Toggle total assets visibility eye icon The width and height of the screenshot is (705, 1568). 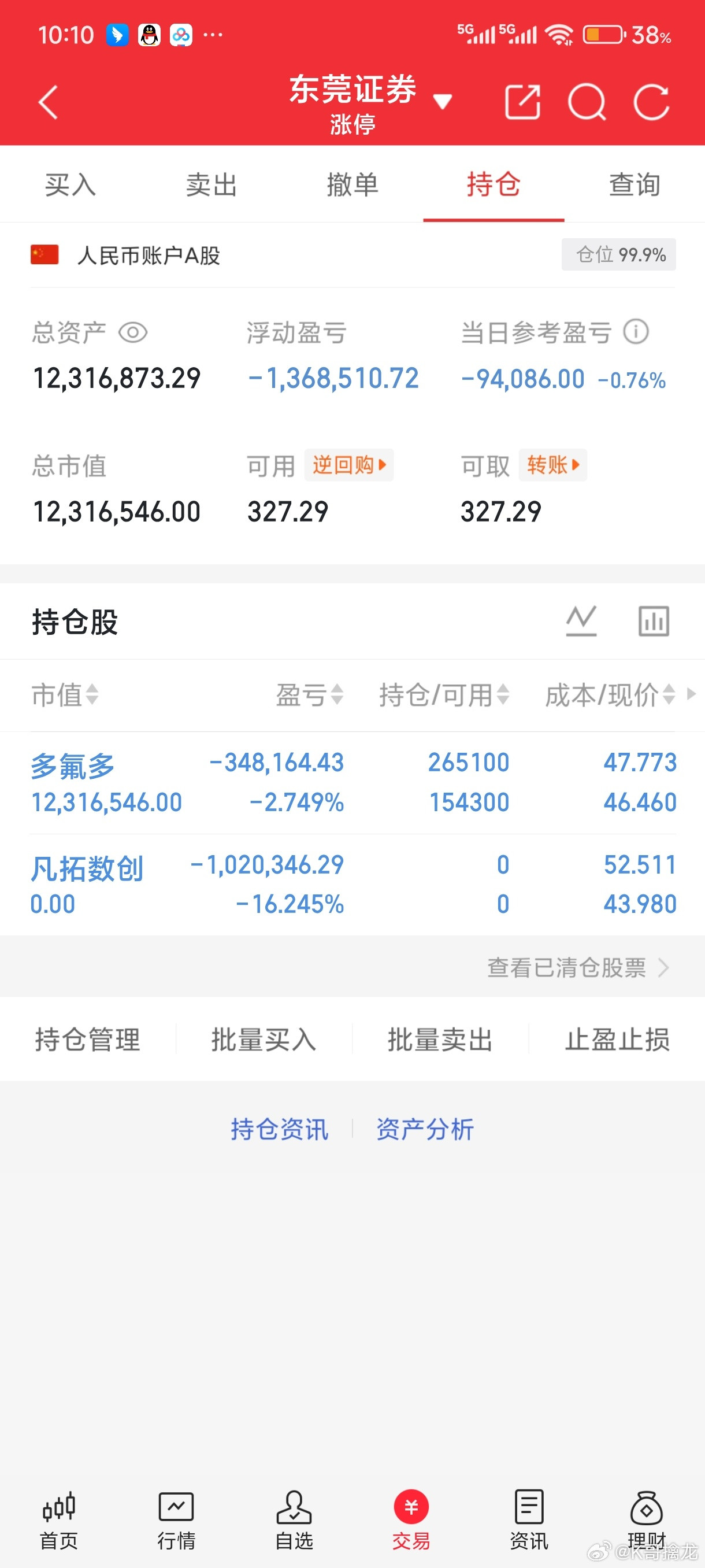pyautogui.click(x=132, y=332)
